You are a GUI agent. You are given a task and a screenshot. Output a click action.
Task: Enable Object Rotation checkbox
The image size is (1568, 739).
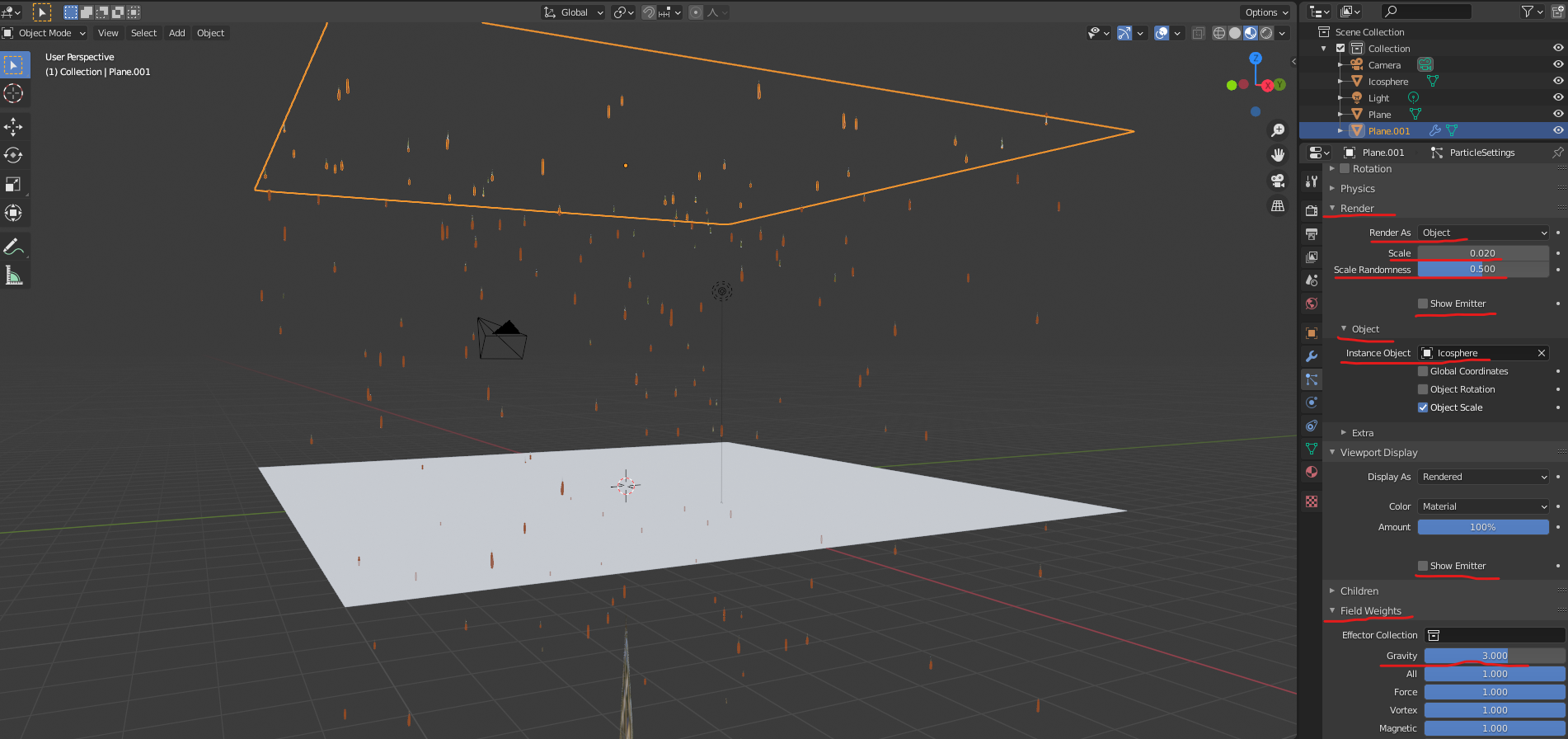click(1423, 389)
